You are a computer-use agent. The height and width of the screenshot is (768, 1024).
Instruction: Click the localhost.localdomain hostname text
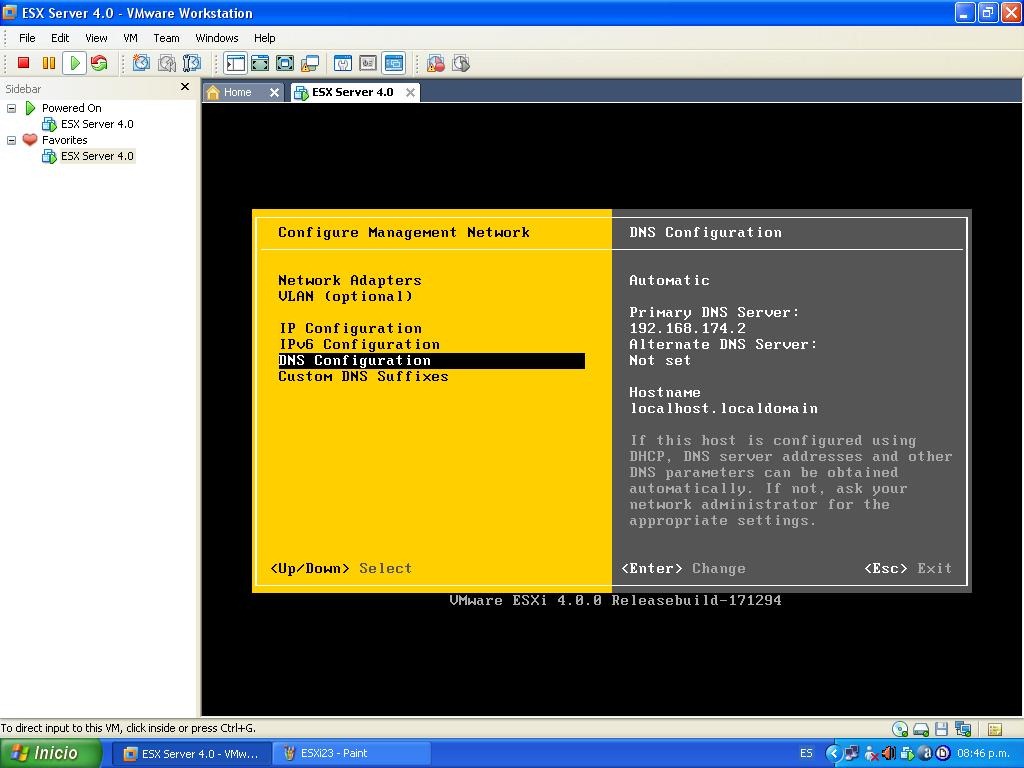pyautogui.click(x=724, y=409)
